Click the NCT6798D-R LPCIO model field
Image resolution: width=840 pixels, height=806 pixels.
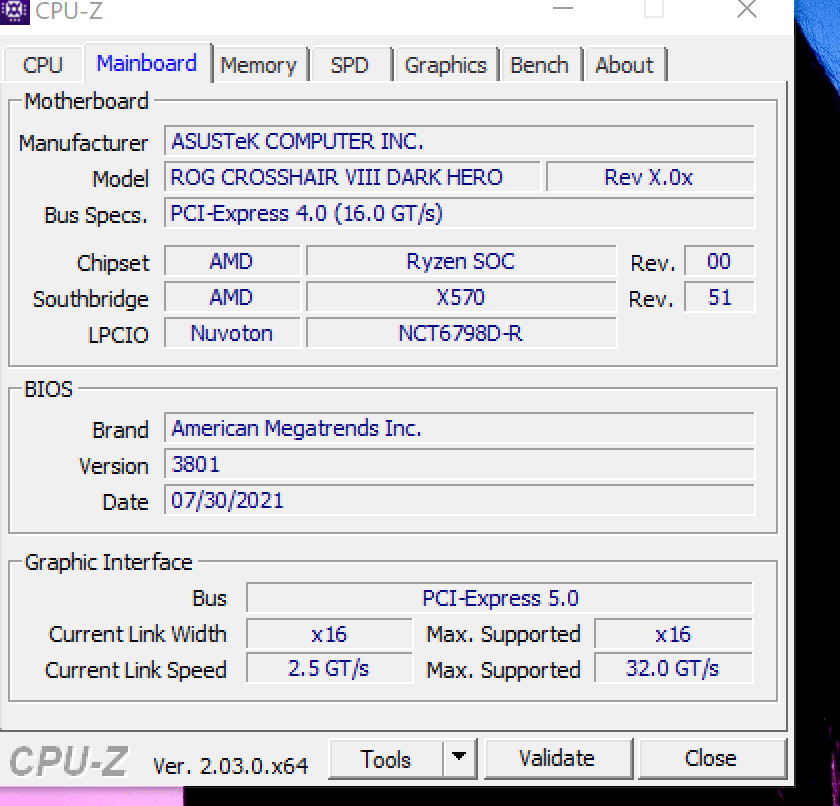pos(461,333)
